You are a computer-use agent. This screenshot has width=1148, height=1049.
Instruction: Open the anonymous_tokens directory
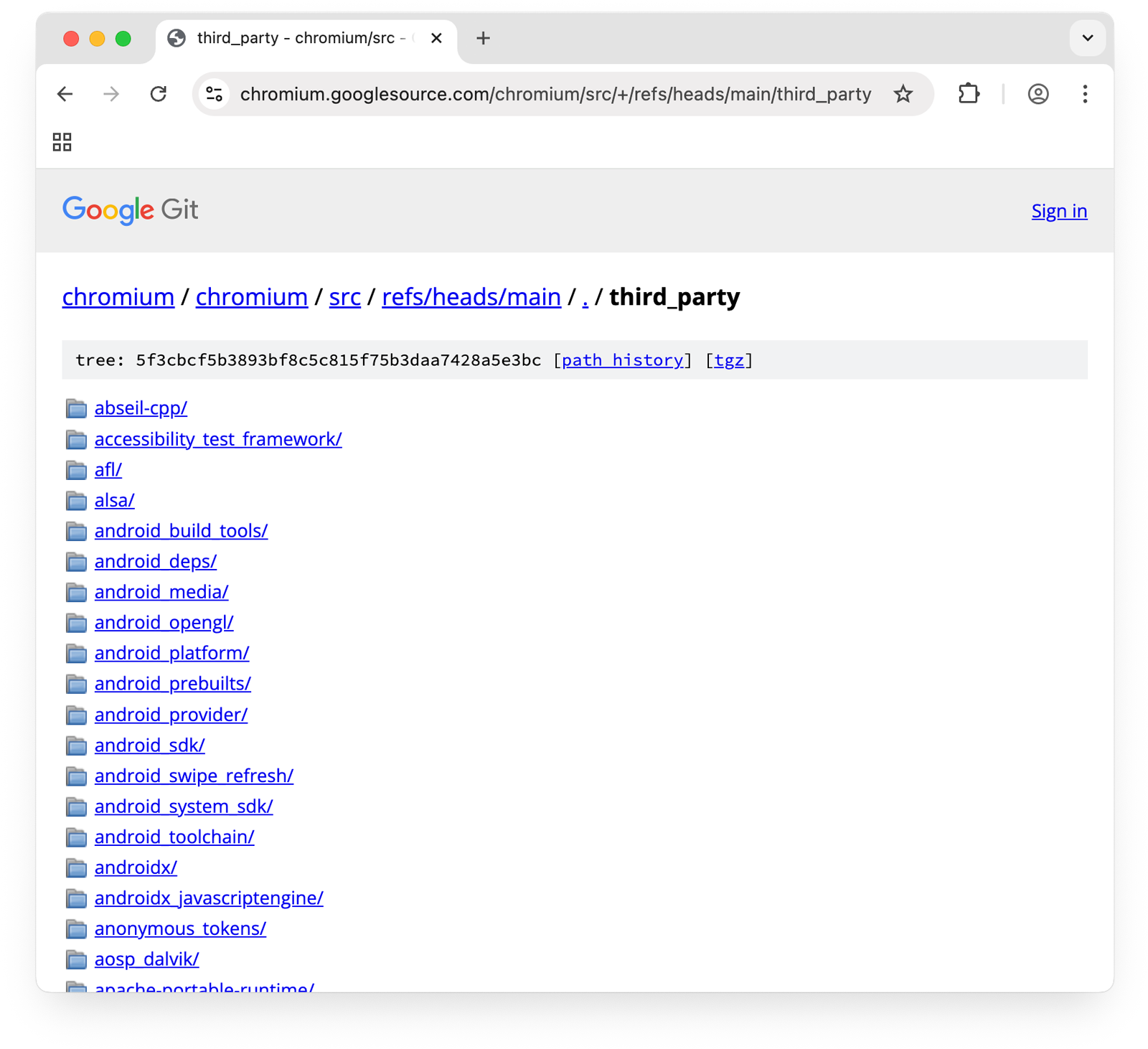tap(180, 928)
